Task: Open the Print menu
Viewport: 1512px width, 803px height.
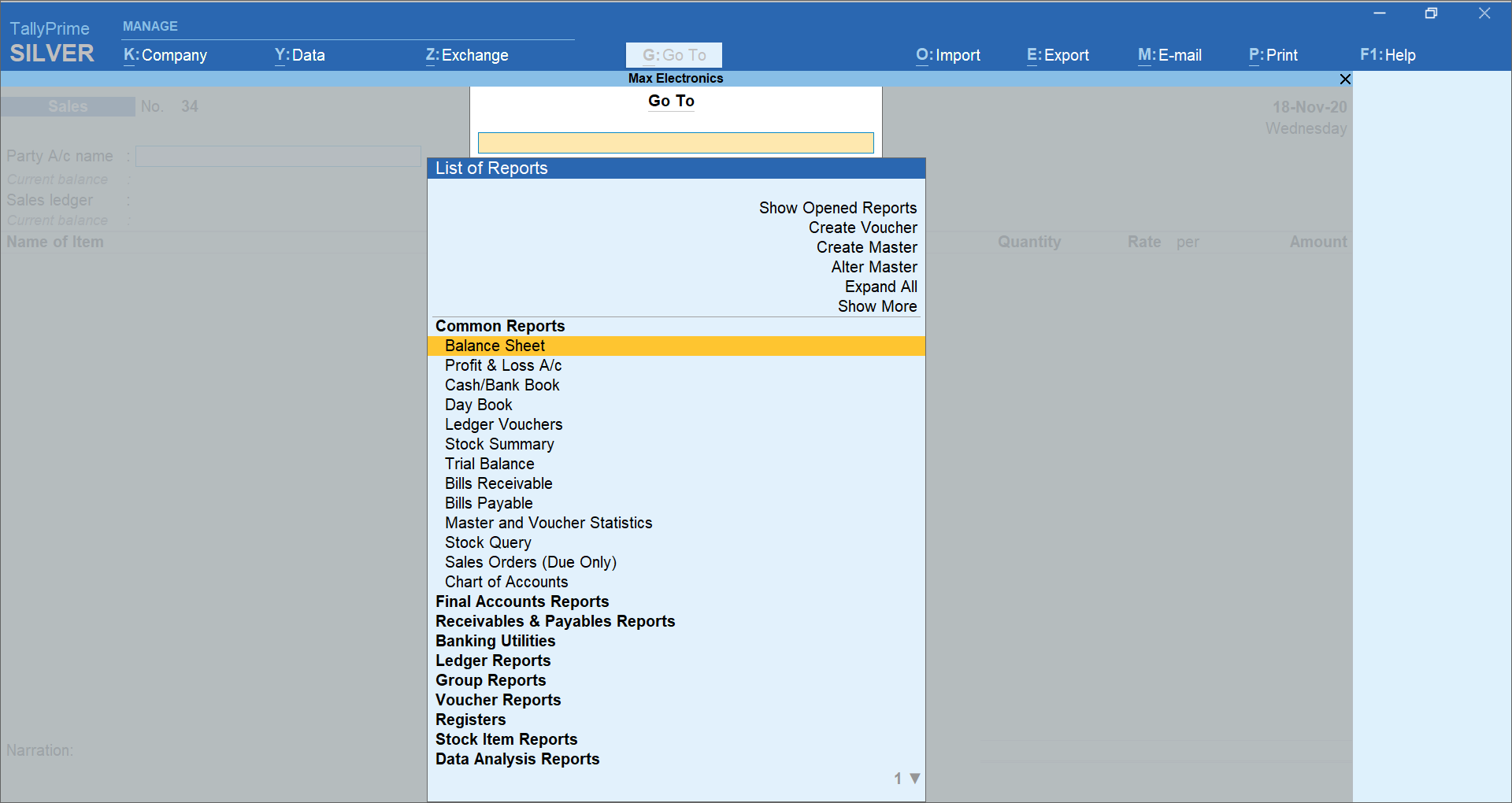Action: [1272, 55]
